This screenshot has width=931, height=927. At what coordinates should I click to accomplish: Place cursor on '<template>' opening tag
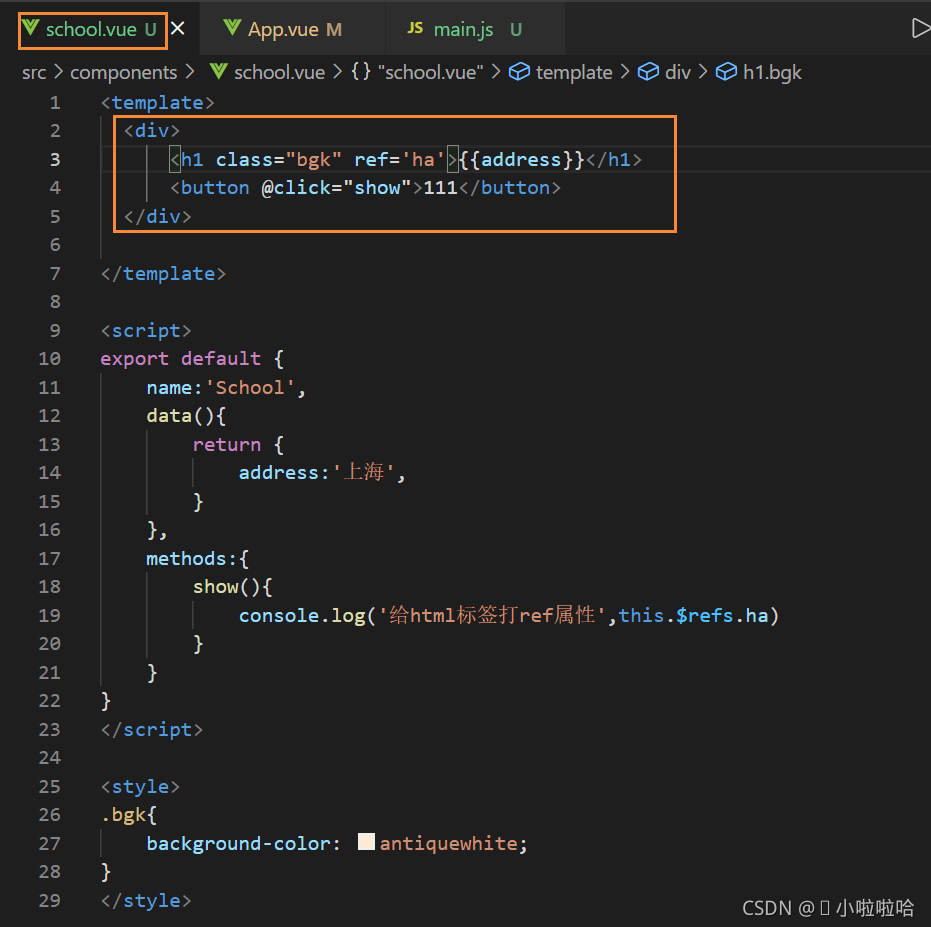pyautogui.click(x=157, y=103)
